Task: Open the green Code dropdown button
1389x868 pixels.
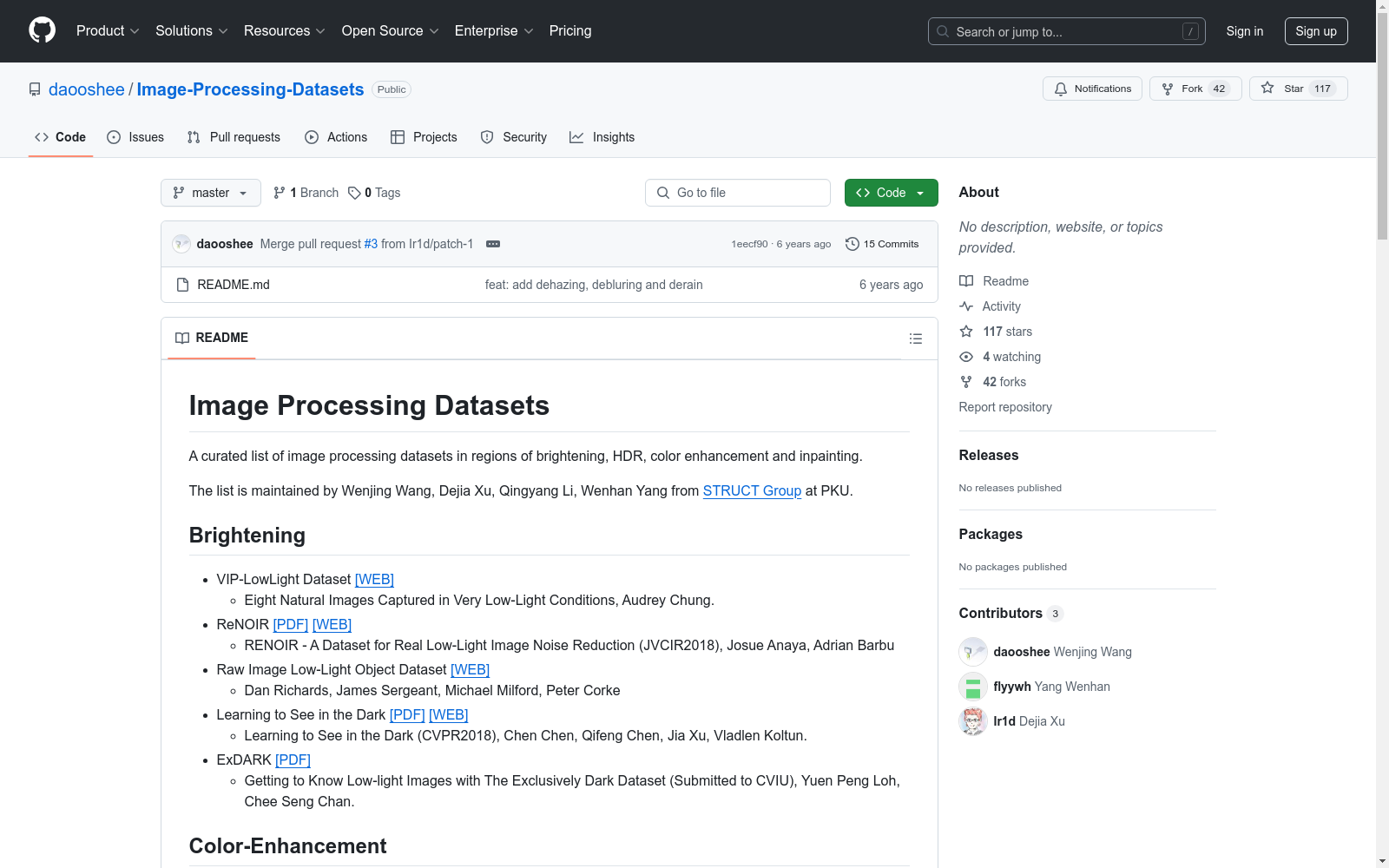Action: coord(892,193)
